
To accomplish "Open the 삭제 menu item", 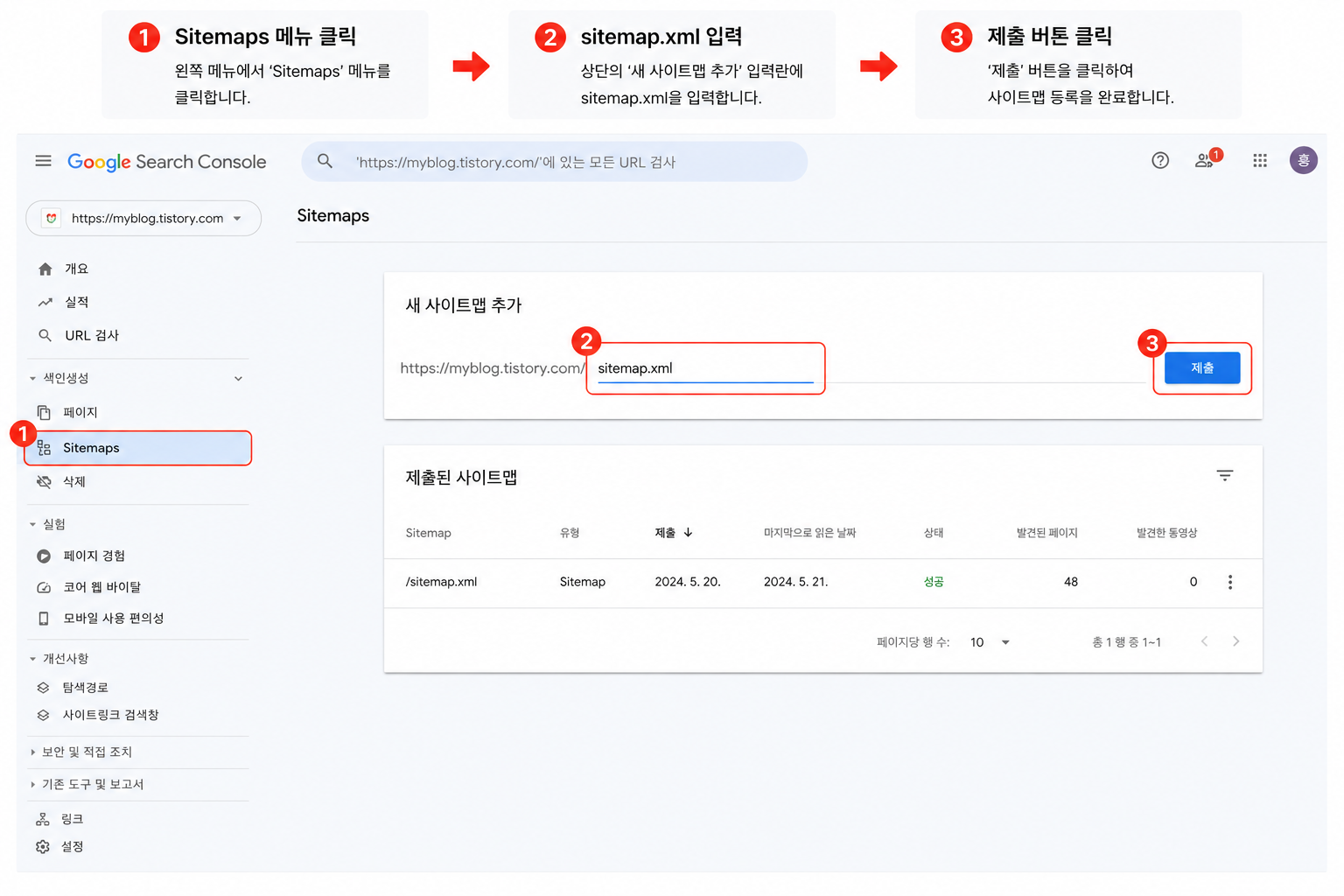I will coord(74,482).
